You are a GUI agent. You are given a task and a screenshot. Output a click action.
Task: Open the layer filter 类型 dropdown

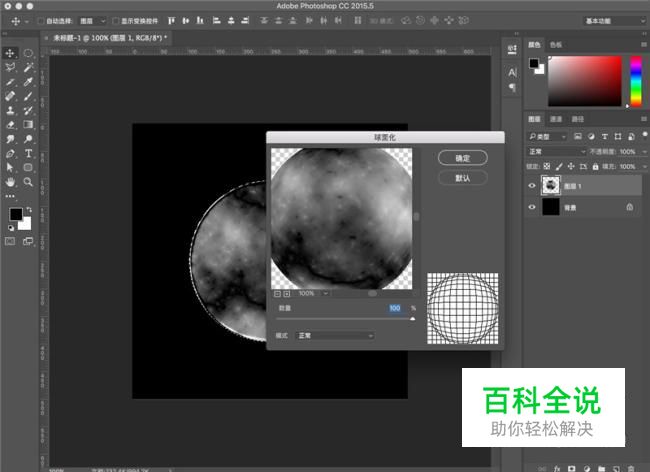[x=547, y=136]
